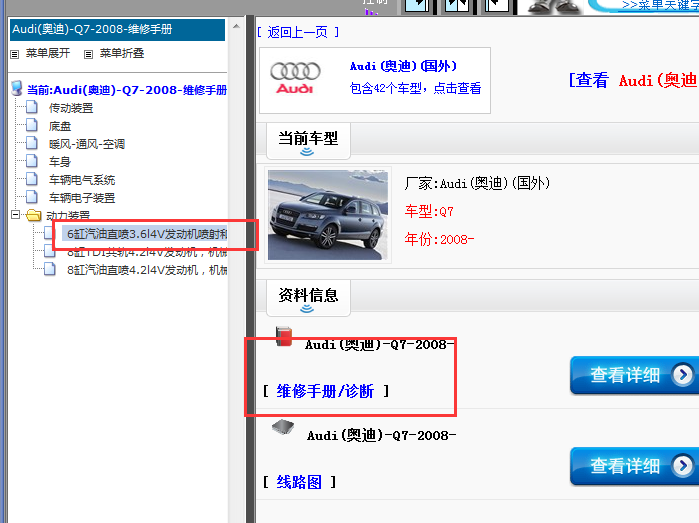Click 查看详细 button for 线路图
The image size is (699, 523).
634,466
